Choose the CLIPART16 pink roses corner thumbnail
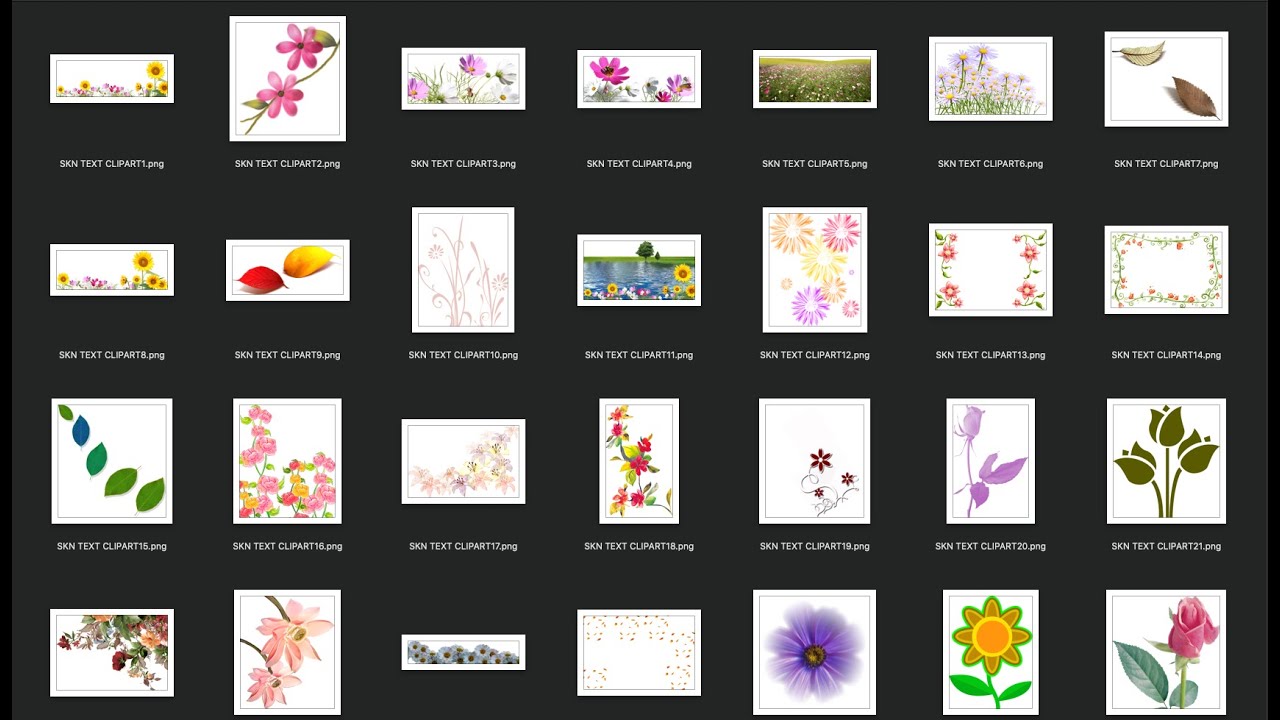The image size is (1280, 720). [x=288, y=461]
